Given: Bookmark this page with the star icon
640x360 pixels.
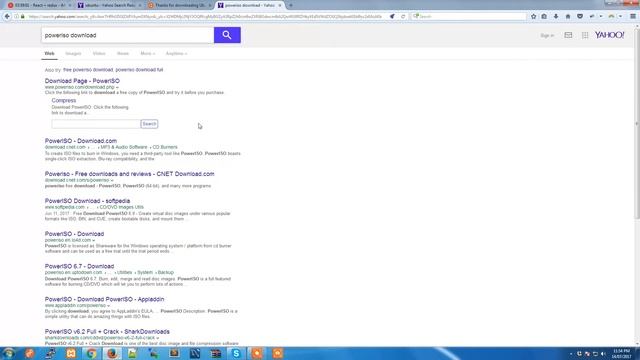Looking at the screenshot, I should [x=533, y=16].
